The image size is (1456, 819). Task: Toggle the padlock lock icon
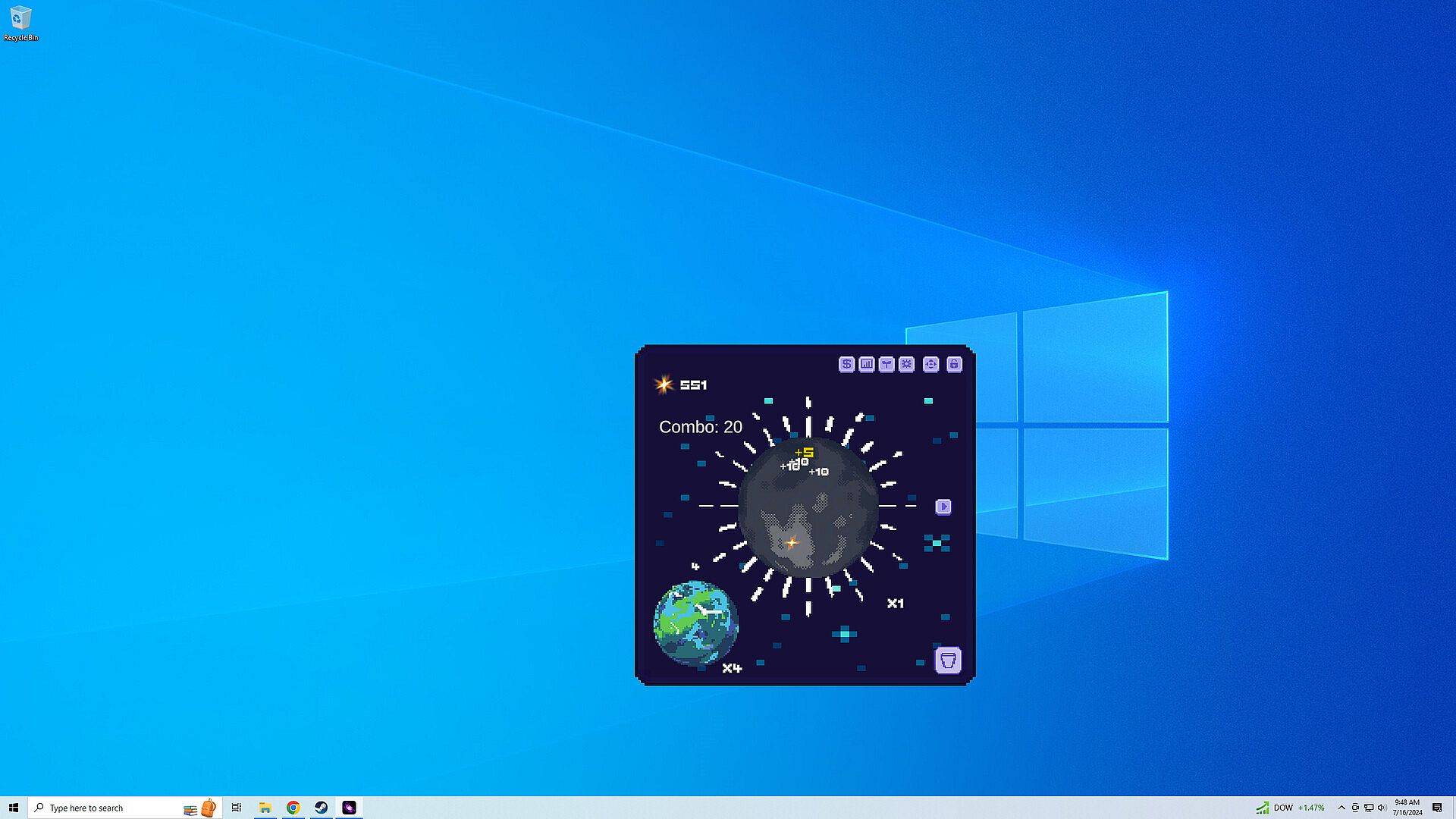(x=954, y=364)
